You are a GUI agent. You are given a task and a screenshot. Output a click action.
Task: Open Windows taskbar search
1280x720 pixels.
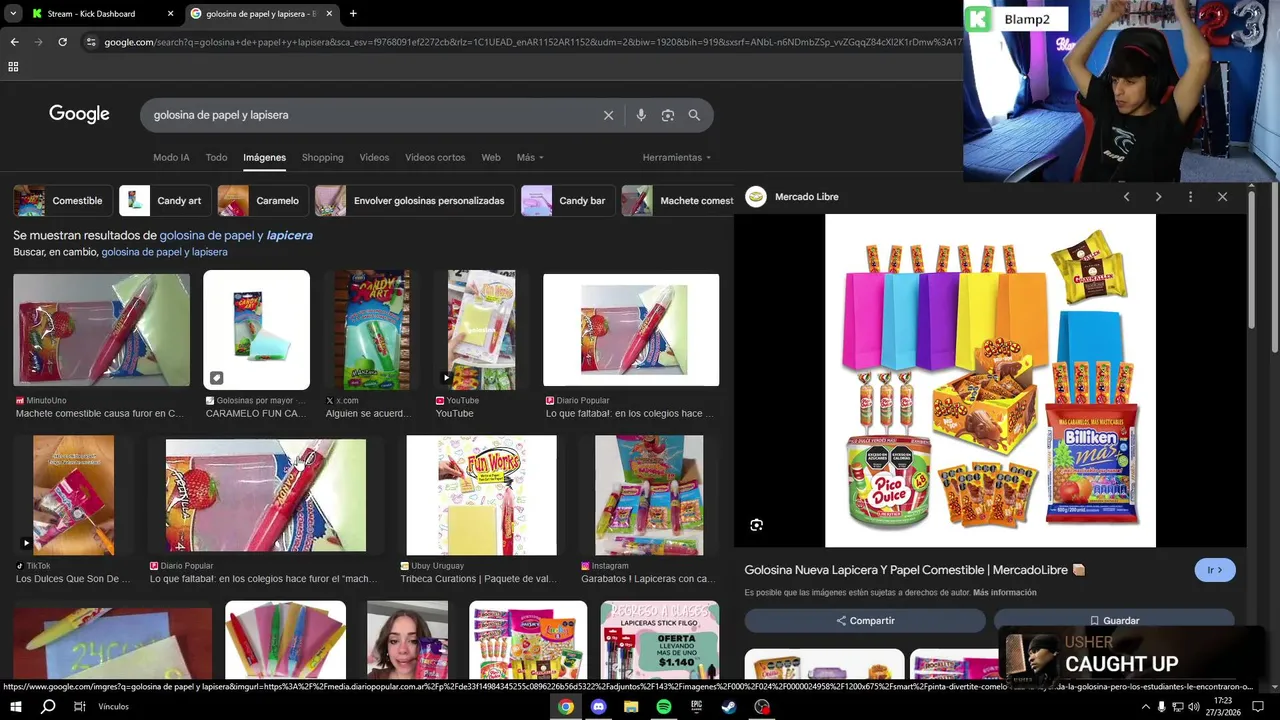(x=48, y=706)
